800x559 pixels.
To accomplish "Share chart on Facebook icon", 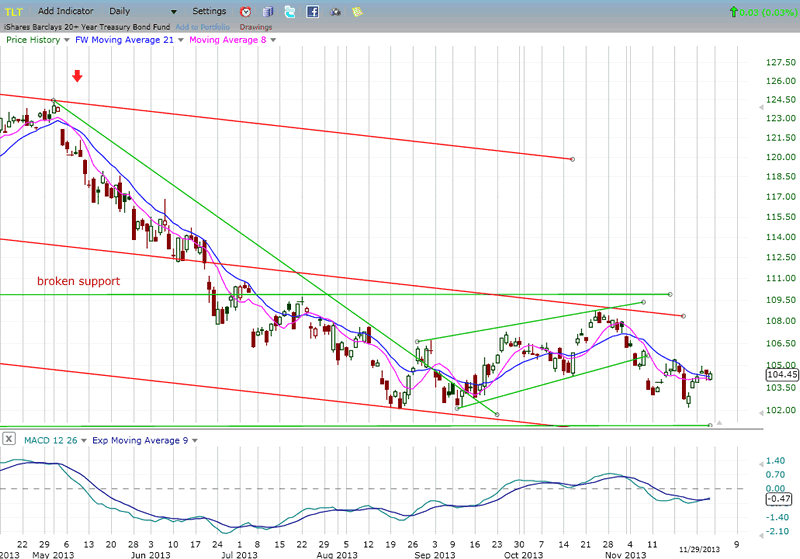I will (313, 11).
